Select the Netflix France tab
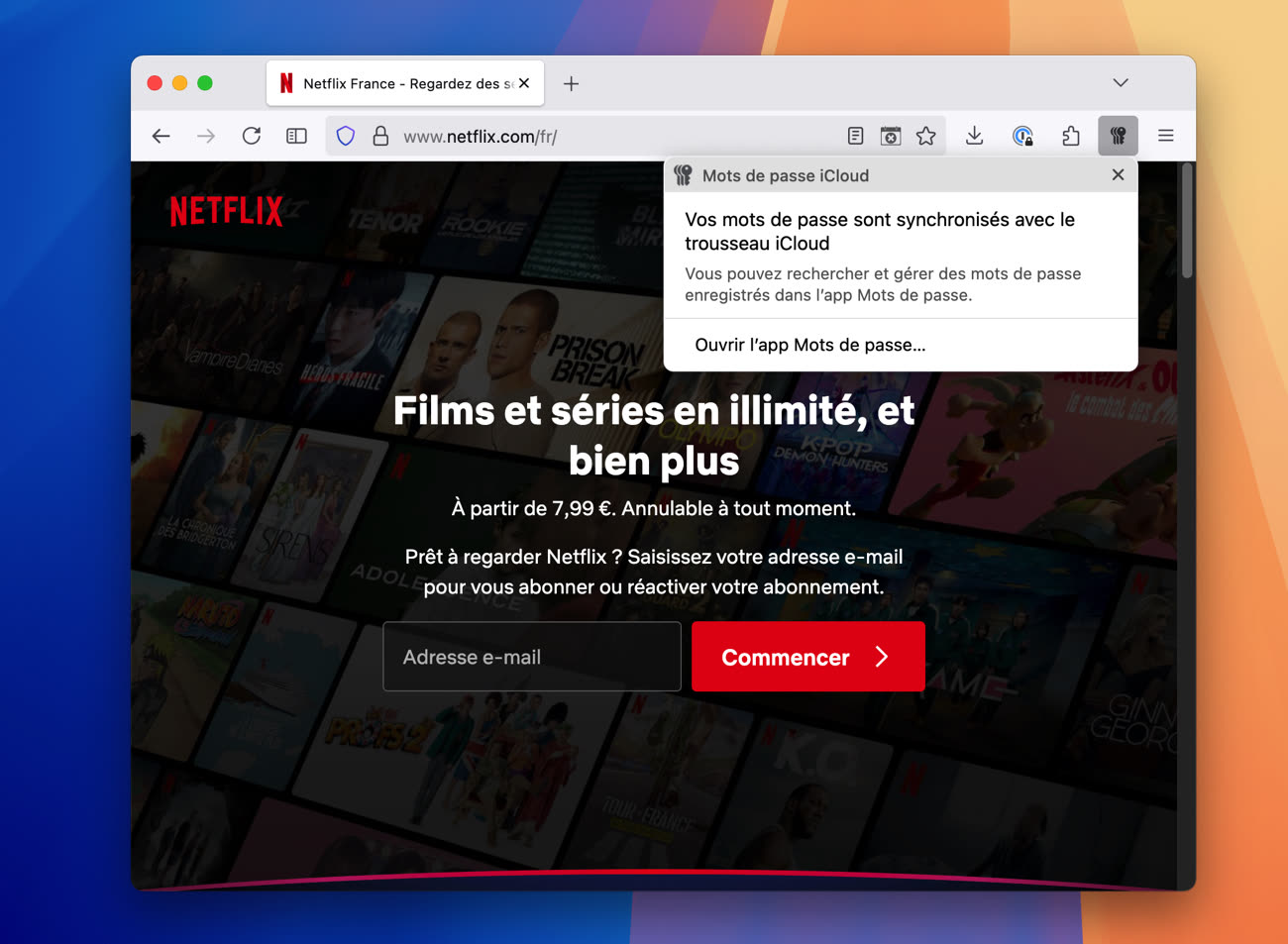The height and width of the screenshot is (944, 1288). [404, 84]
